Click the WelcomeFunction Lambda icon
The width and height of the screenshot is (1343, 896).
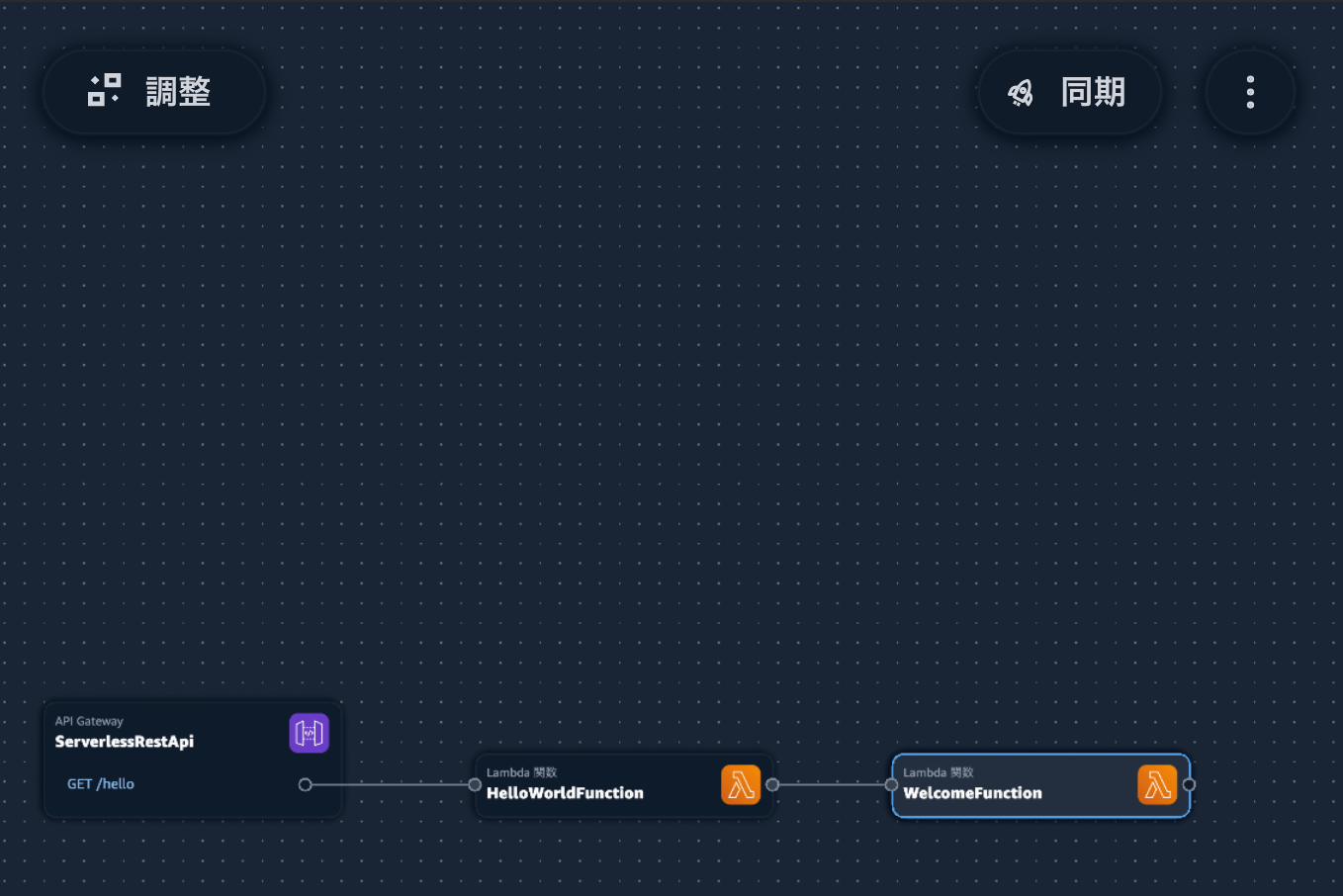1157,785
